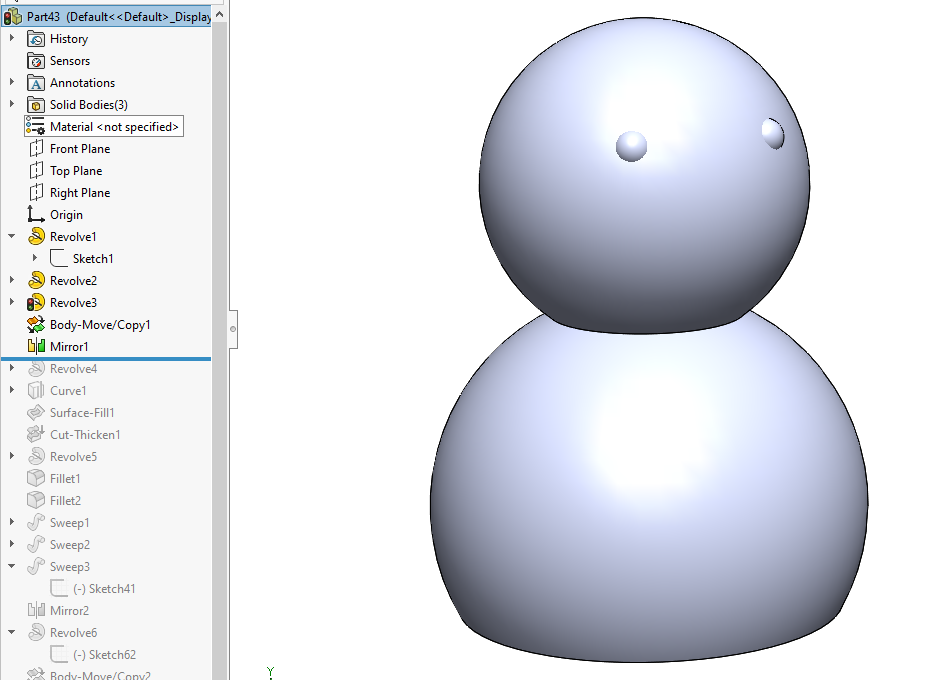The image size is (938, 680).
Task: Expand the Revolve2 feature
Action: [12, 280]
